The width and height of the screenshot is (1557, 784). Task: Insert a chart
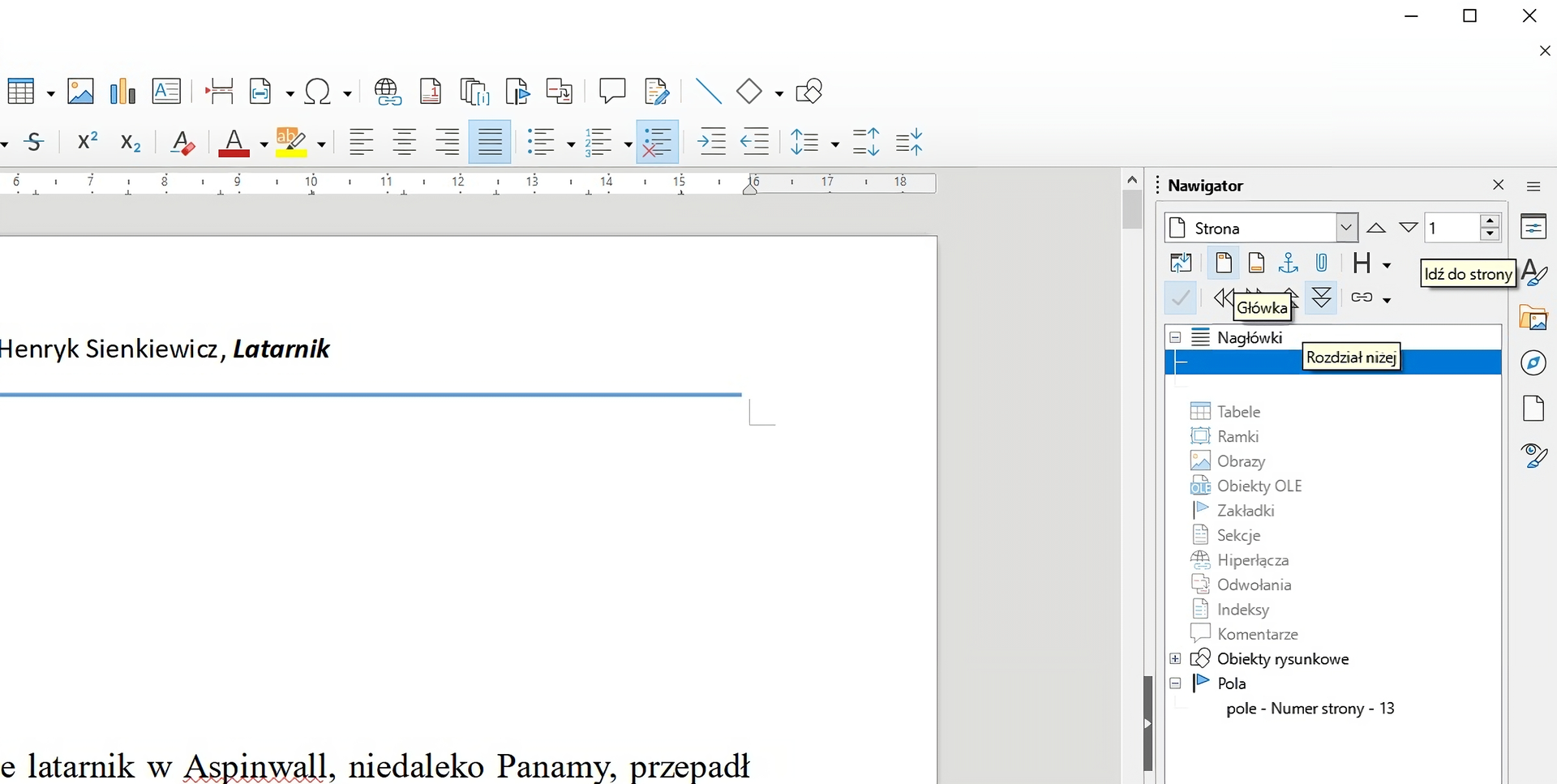[x=122, y=92]
